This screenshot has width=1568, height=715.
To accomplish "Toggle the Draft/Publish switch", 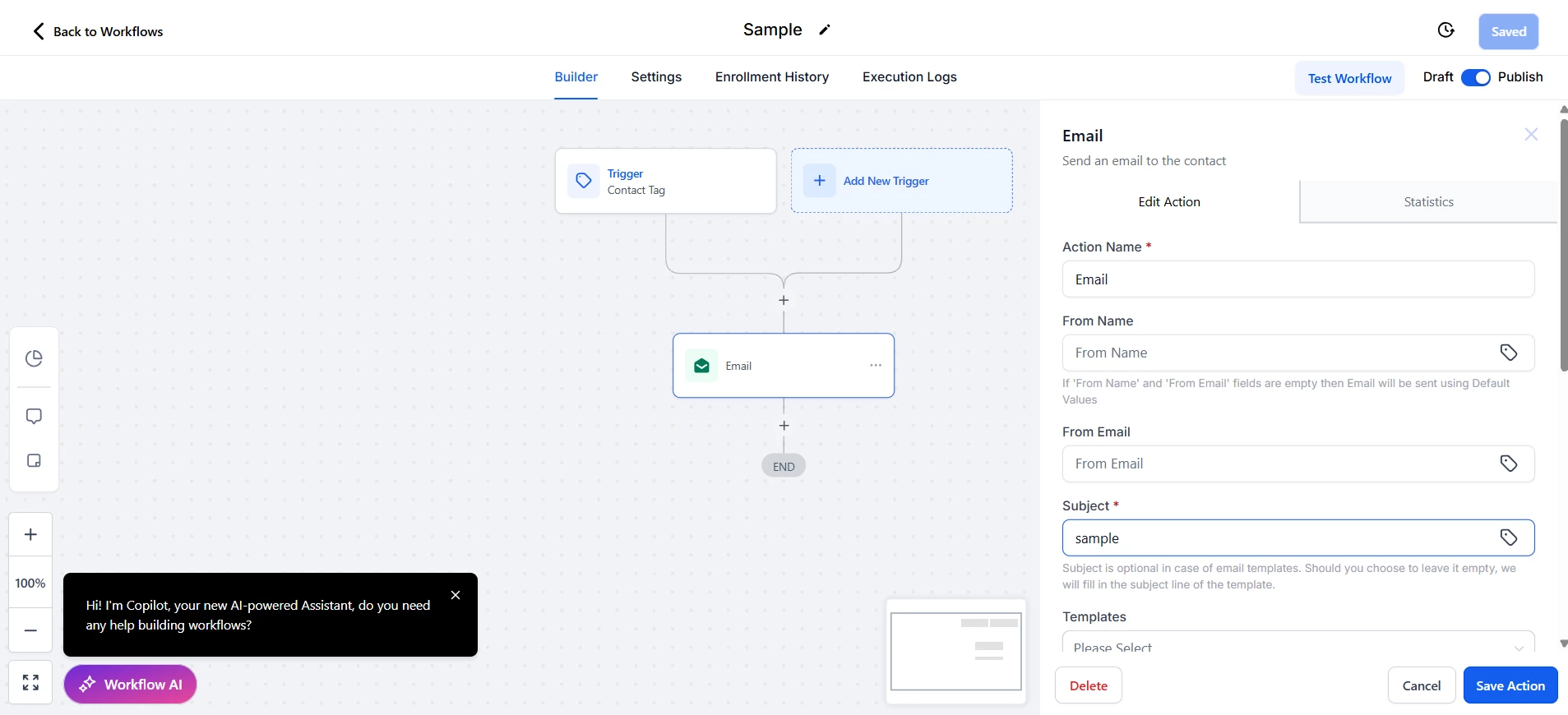I will coord(1476,77).
